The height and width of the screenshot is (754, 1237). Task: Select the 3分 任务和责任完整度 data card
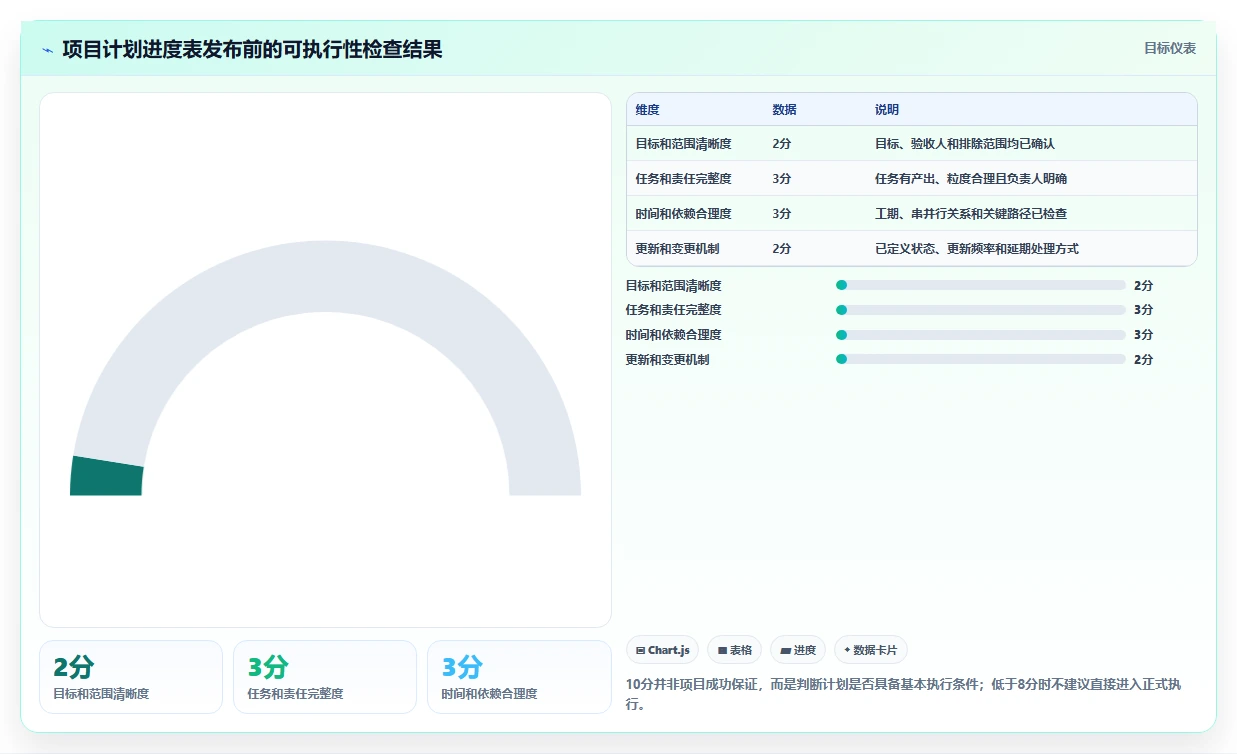pyautogui.click(x=325, y=677)
